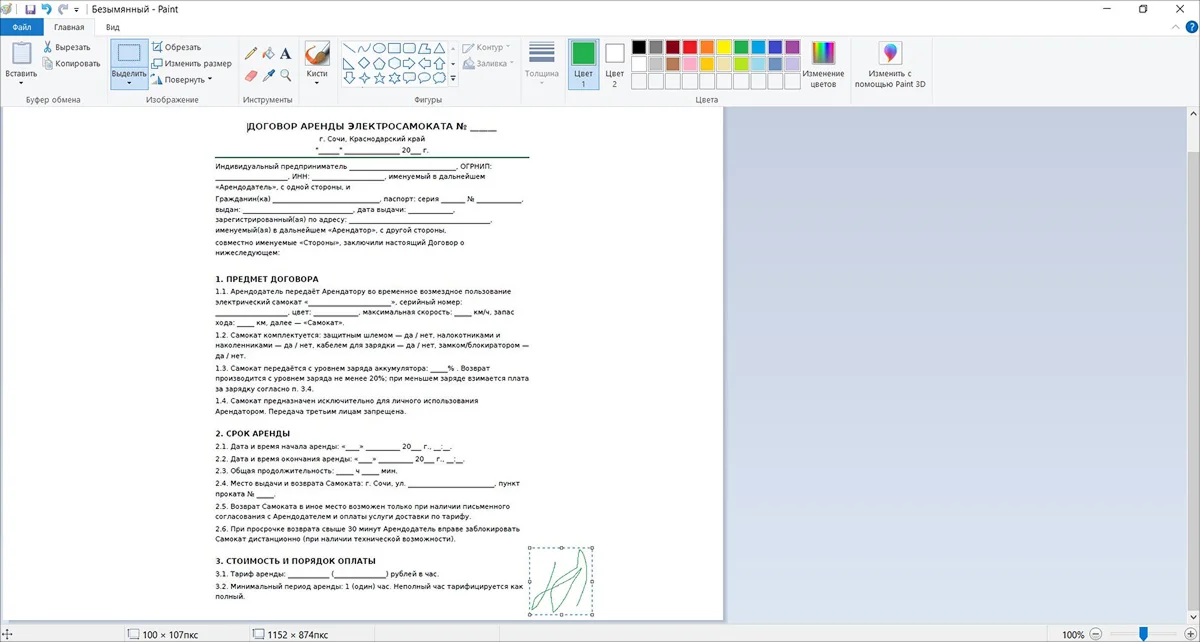Choose the cloud callout shape
This screenshot has width=1200, height=642.
click(x=439, y=78)
